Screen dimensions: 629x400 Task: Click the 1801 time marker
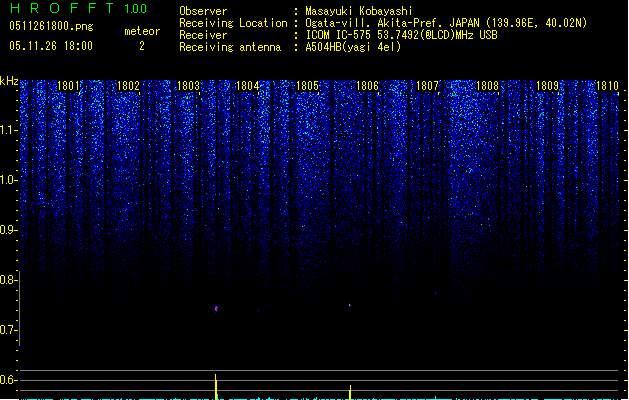coord(68,86)
